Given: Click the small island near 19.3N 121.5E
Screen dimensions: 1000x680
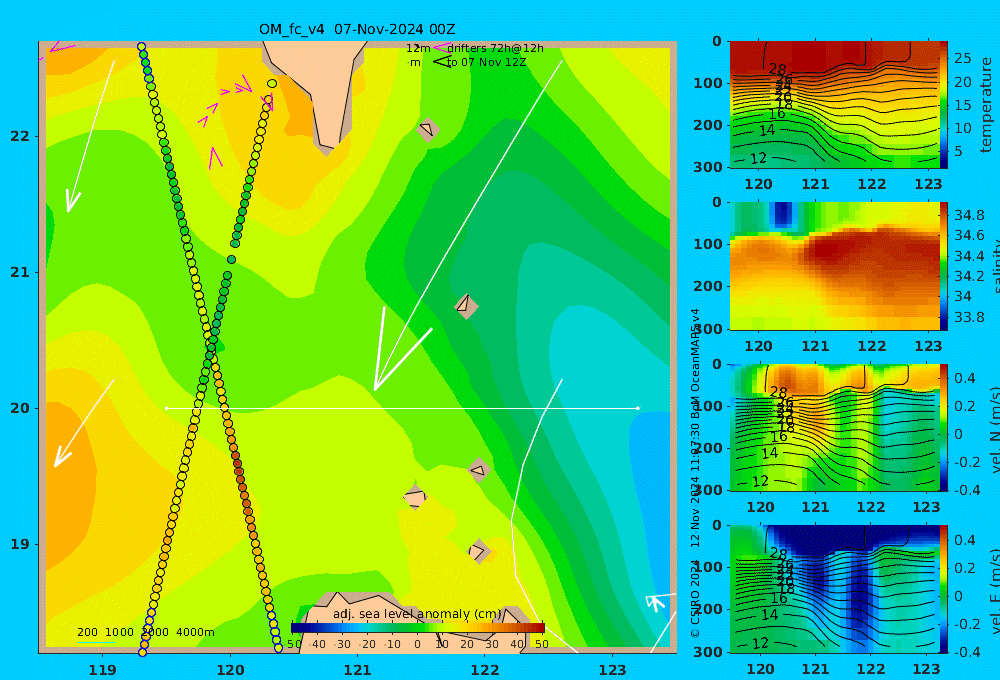Looking at the screenshot, I should pos(416,497).
